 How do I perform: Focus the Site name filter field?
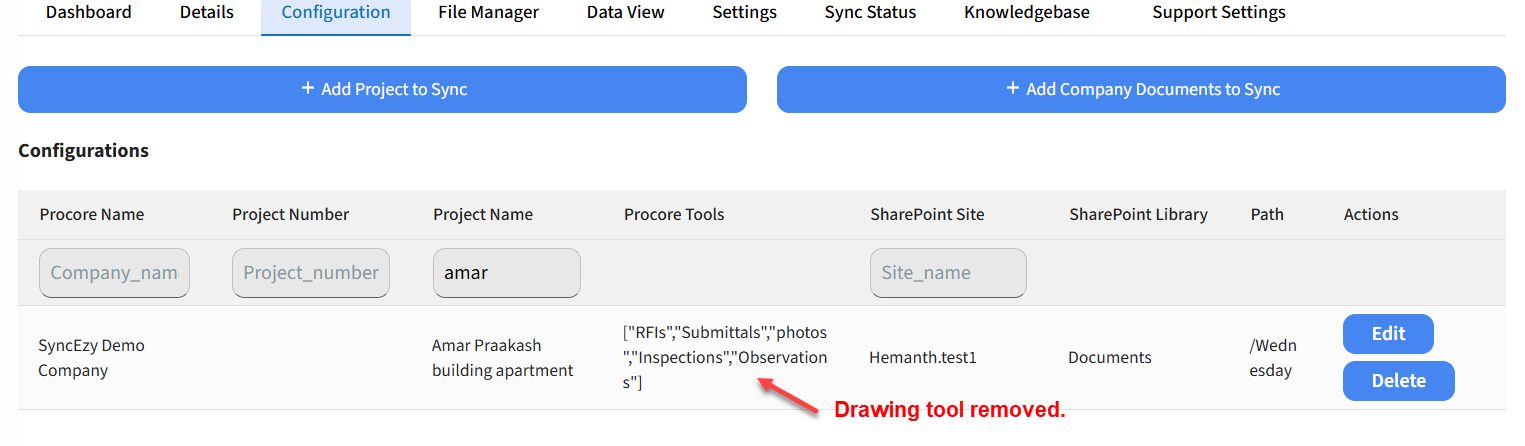947,273
